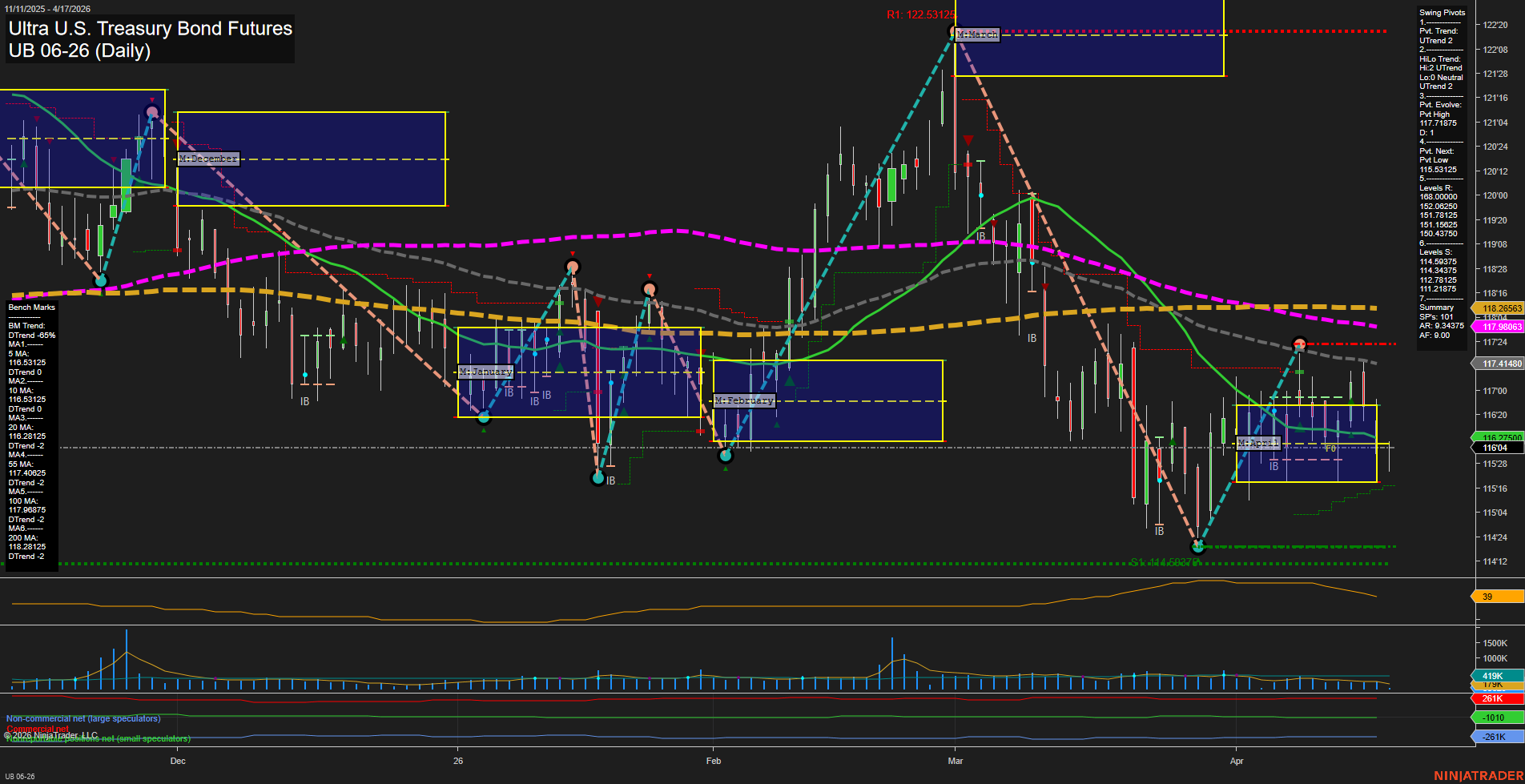Viewport: 1525px width, 784px height.
Task: Click the green -1010 value tag
Action: tap(1496, 718)
